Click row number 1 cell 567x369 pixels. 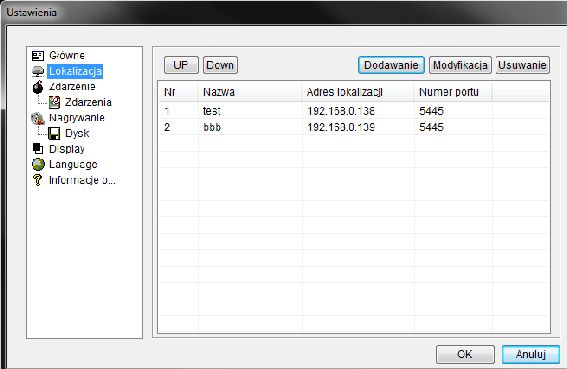click(x=179, y=111)
